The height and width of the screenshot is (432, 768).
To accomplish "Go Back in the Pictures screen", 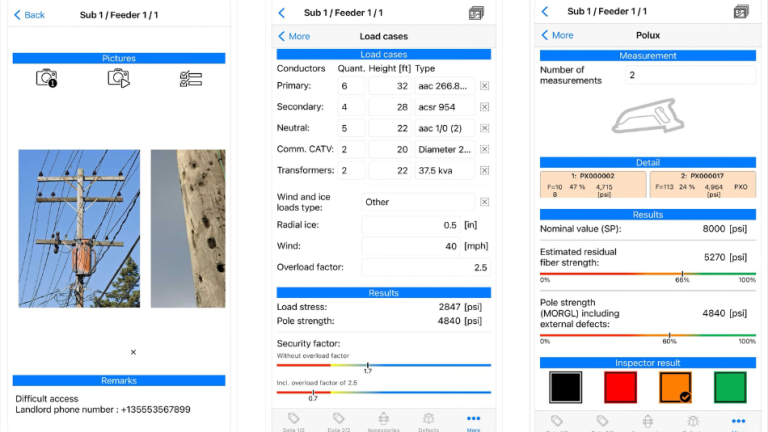I will (x=29, y=15).
